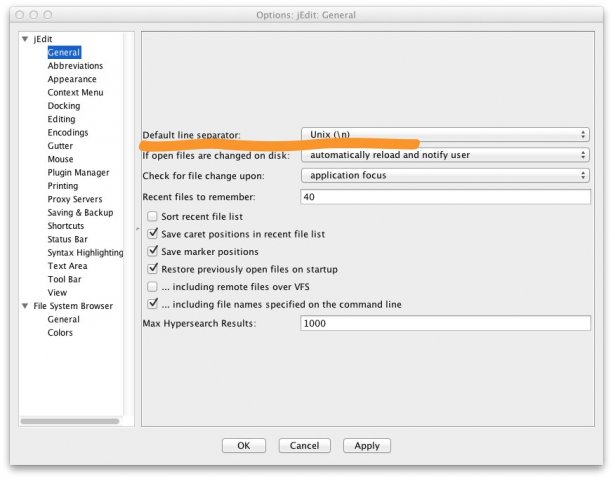Select General under File System Browser

(x=63, y=319)
